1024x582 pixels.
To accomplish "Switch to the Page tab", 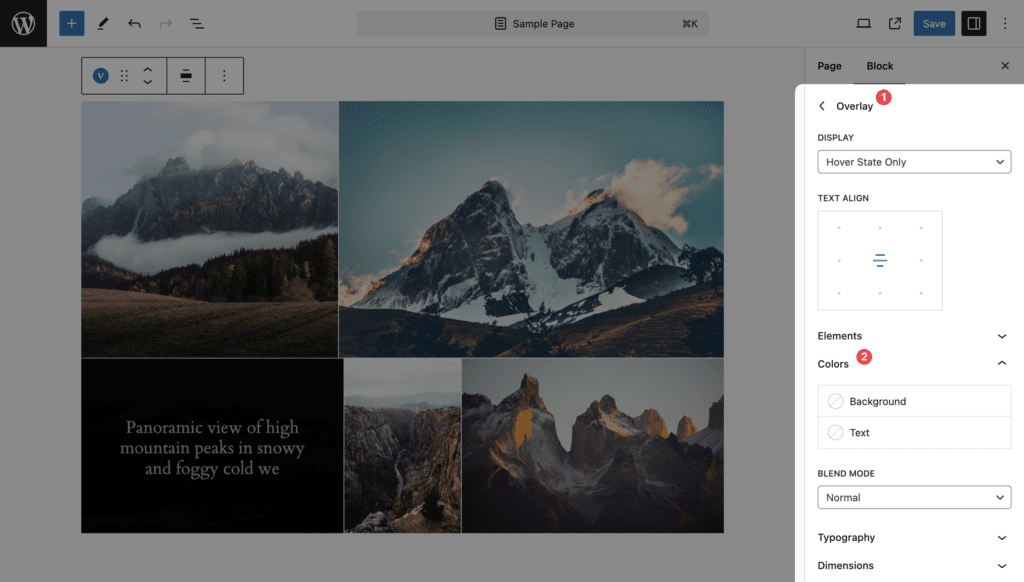I will pyautogui.click(x=829, y=66).
